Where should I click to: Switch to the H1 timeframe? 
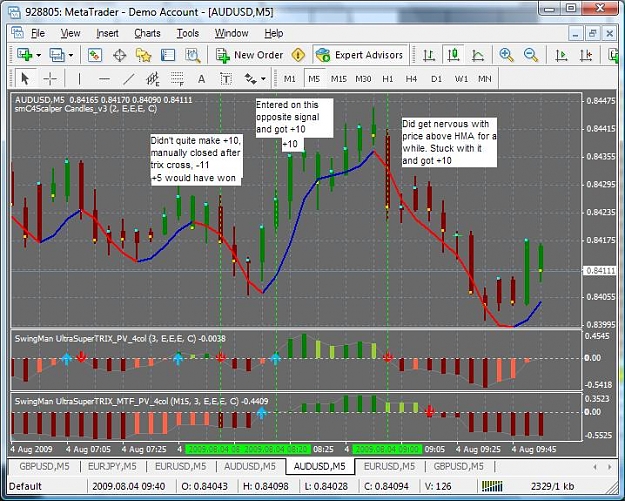tap(387, 79)
